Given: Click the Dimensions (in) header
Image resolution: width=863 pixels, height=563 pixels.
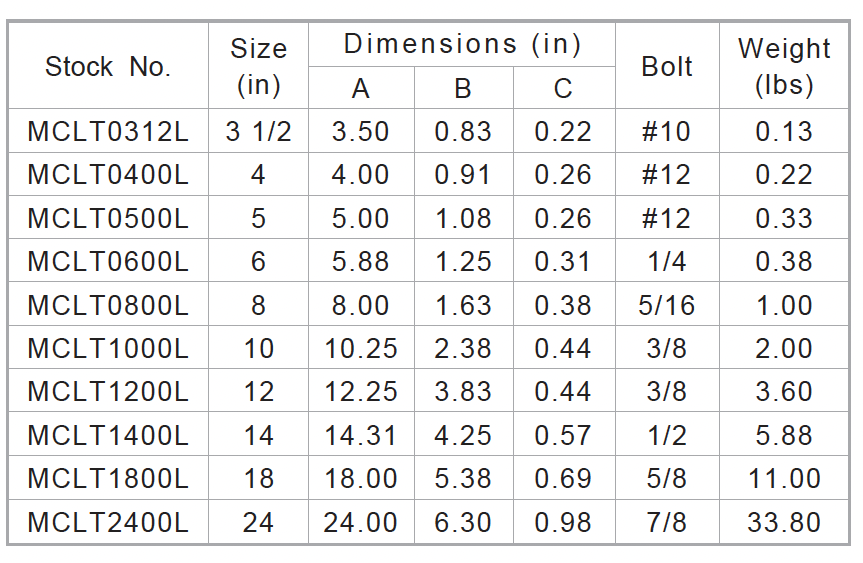Looking at the screenshot, I should (x=462, y=44).
